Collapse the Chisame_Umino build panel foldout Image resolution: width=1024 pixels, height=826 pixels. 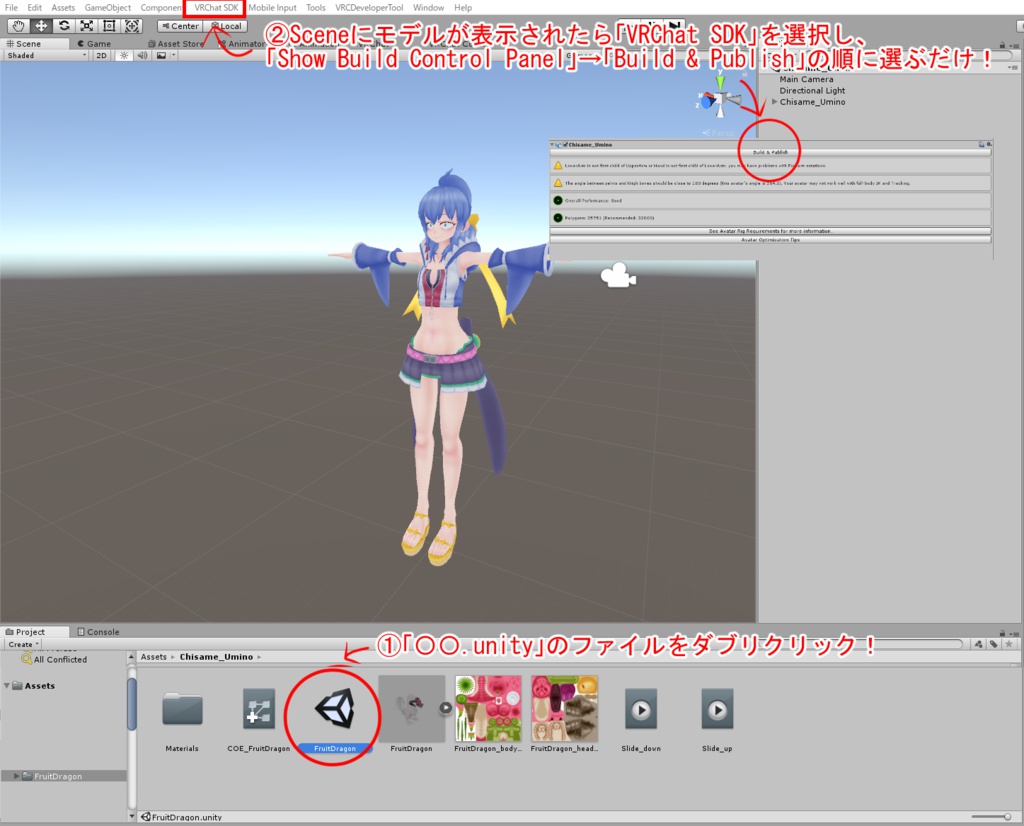[552, 144]
